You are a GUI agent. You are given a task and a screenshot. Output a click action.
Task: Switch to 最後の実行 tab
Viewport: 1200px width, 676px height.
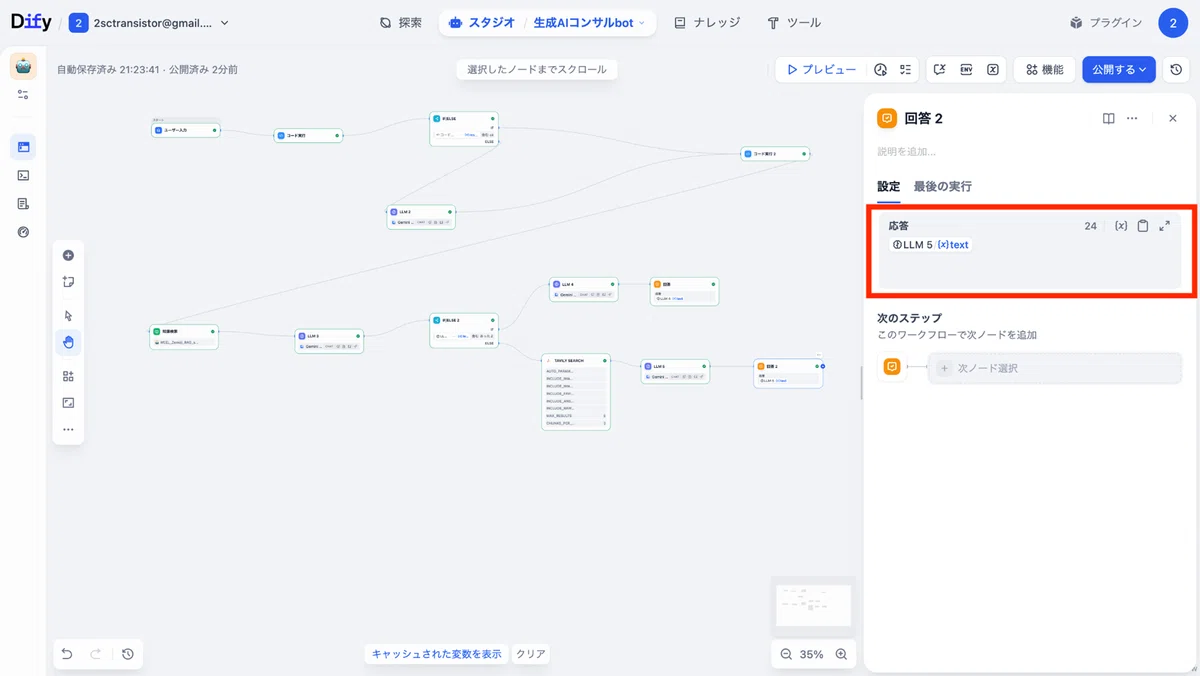point(942,187)
